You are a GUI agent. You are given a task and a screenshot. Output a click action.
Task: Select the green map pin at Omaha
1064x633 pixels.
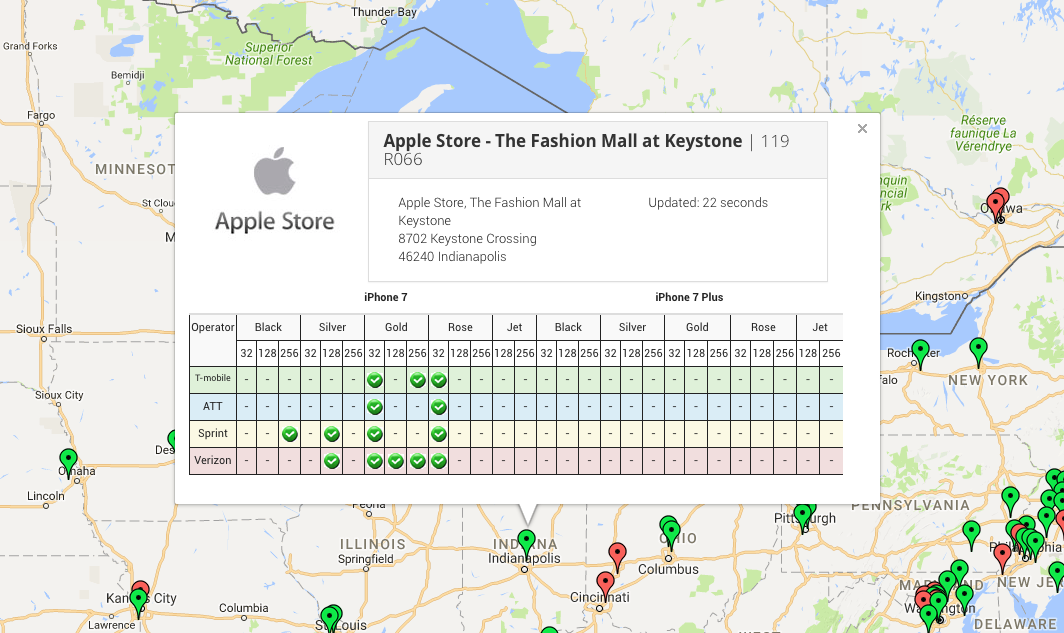(x=69, y=462)
